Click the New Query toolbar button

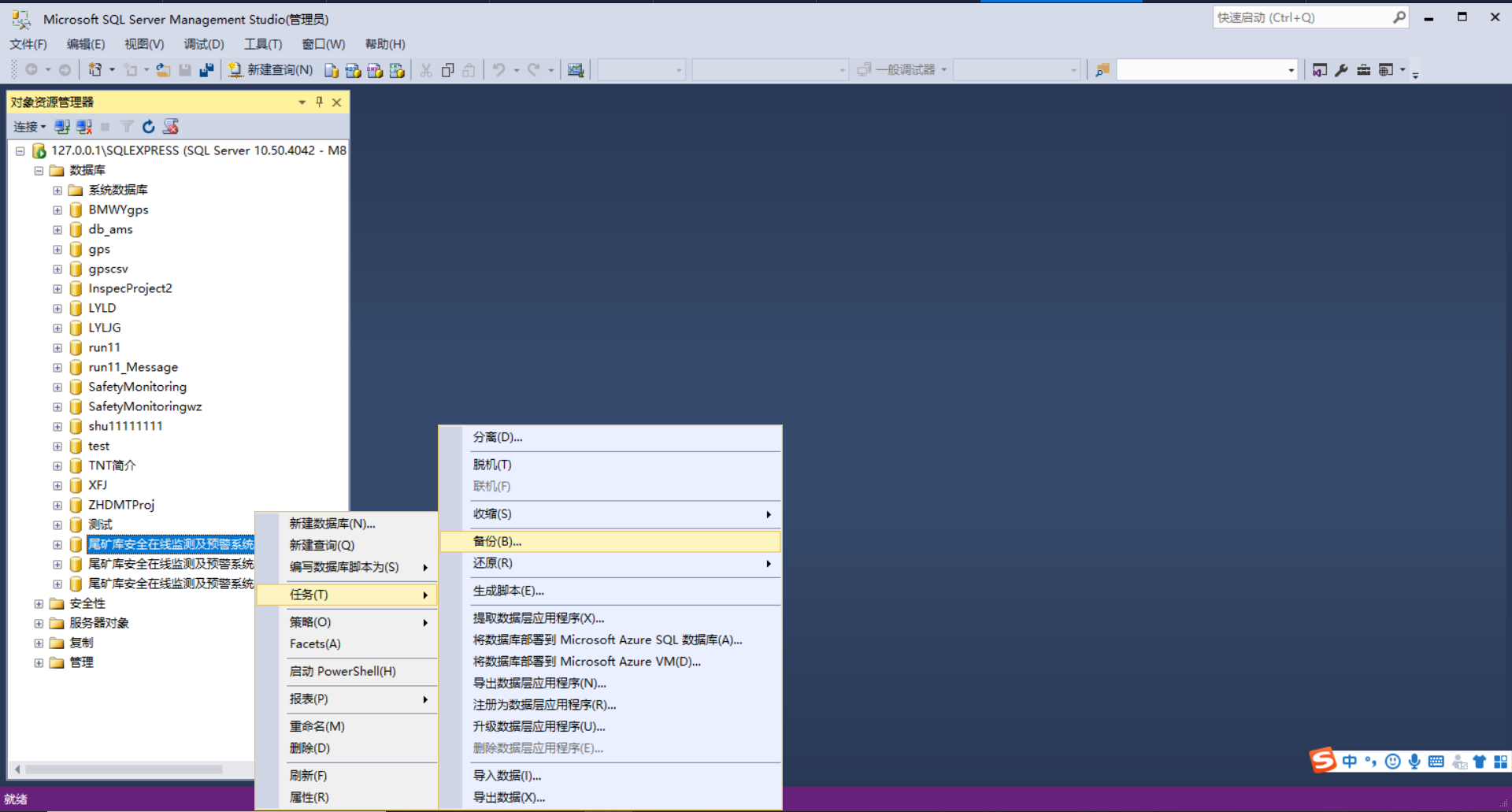271,70
